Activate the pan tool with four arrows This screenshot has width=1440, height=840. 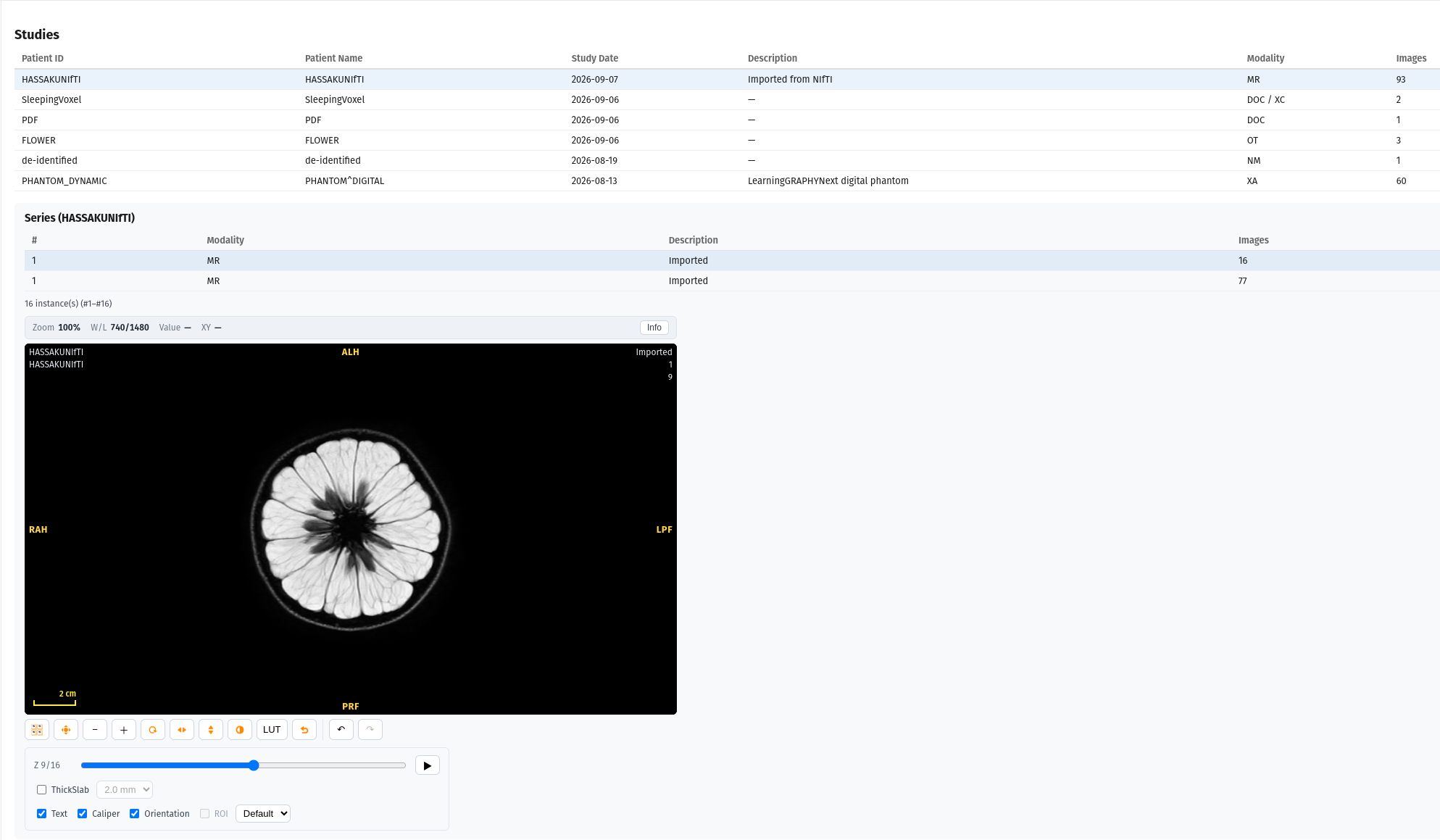click(x=66, y=730)
